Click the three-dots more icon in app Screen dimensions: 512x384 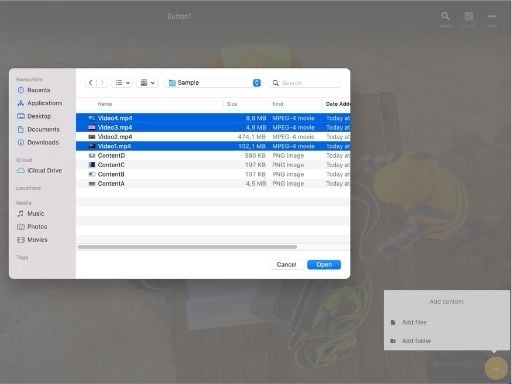tap(492, 16)
